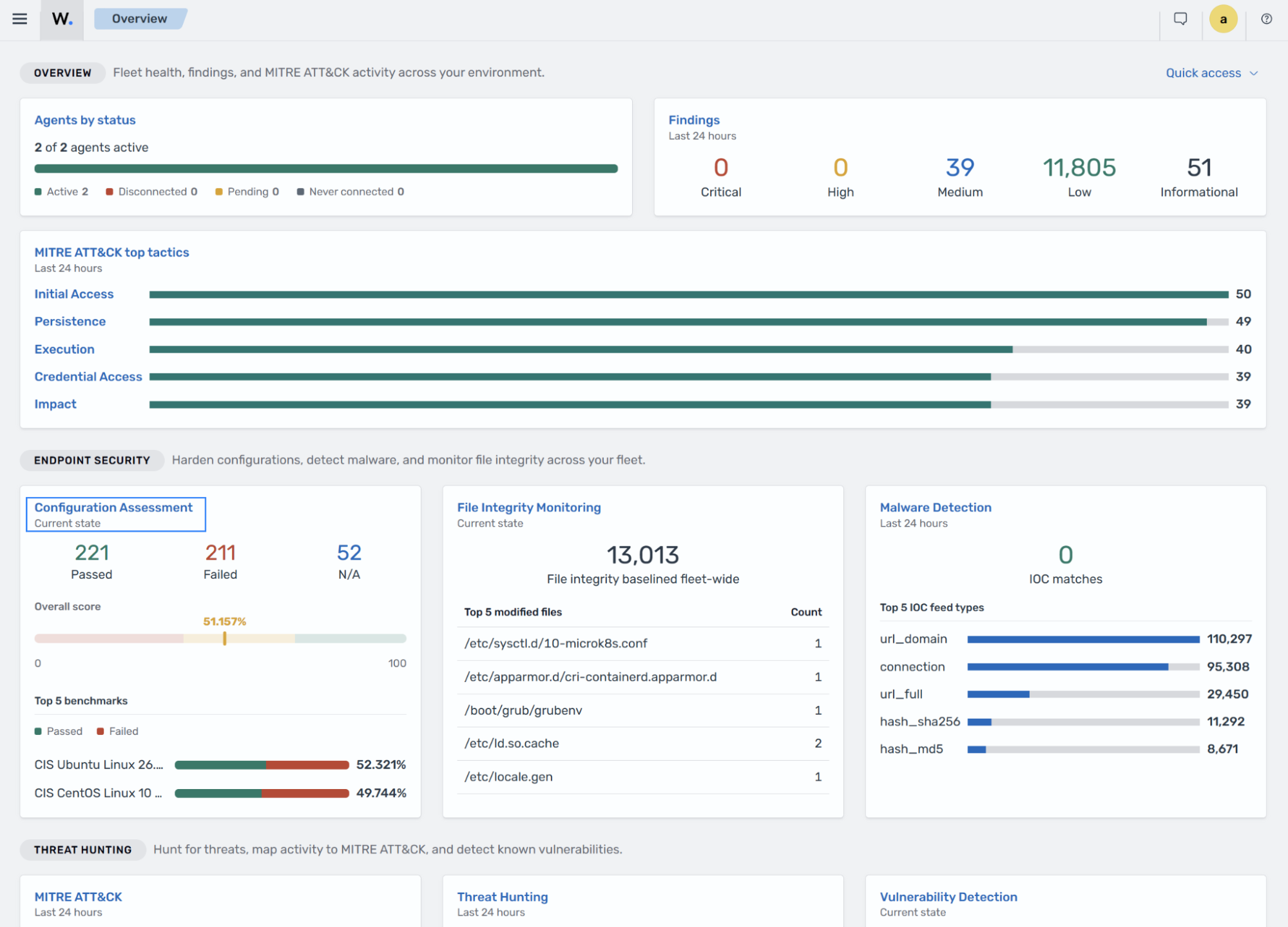Click the overall score gauge marker

click(x=224, y=638)
